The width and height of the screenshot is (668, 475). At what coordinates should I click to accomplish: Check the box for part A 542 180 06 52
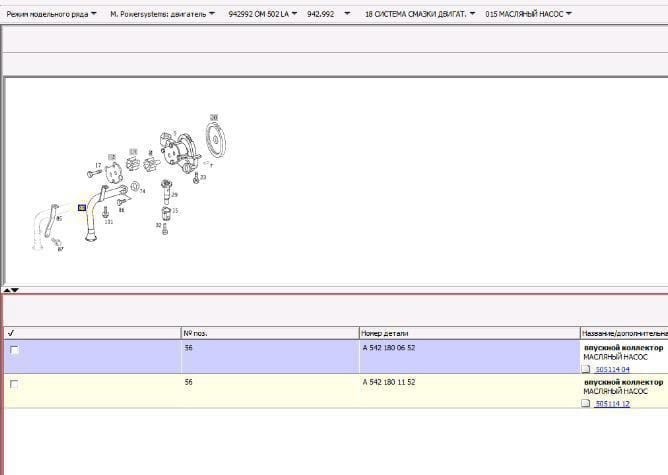click(x=14, y=350)
